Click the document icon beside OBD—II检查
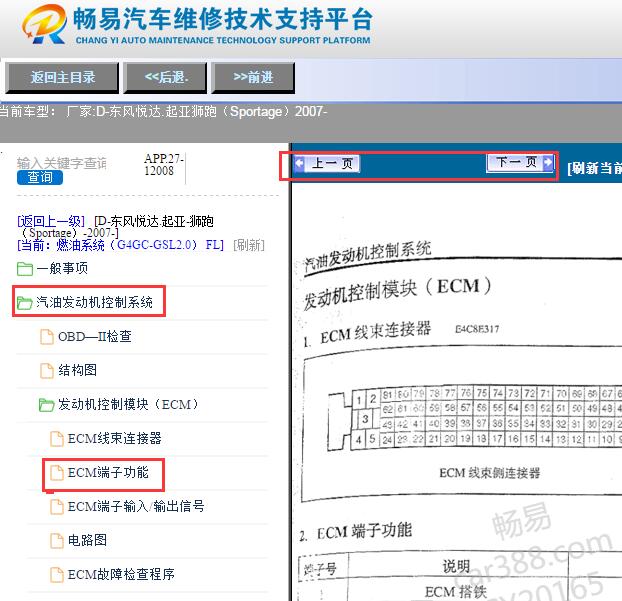Screen dimensions: 622x601 click(47, 337)
